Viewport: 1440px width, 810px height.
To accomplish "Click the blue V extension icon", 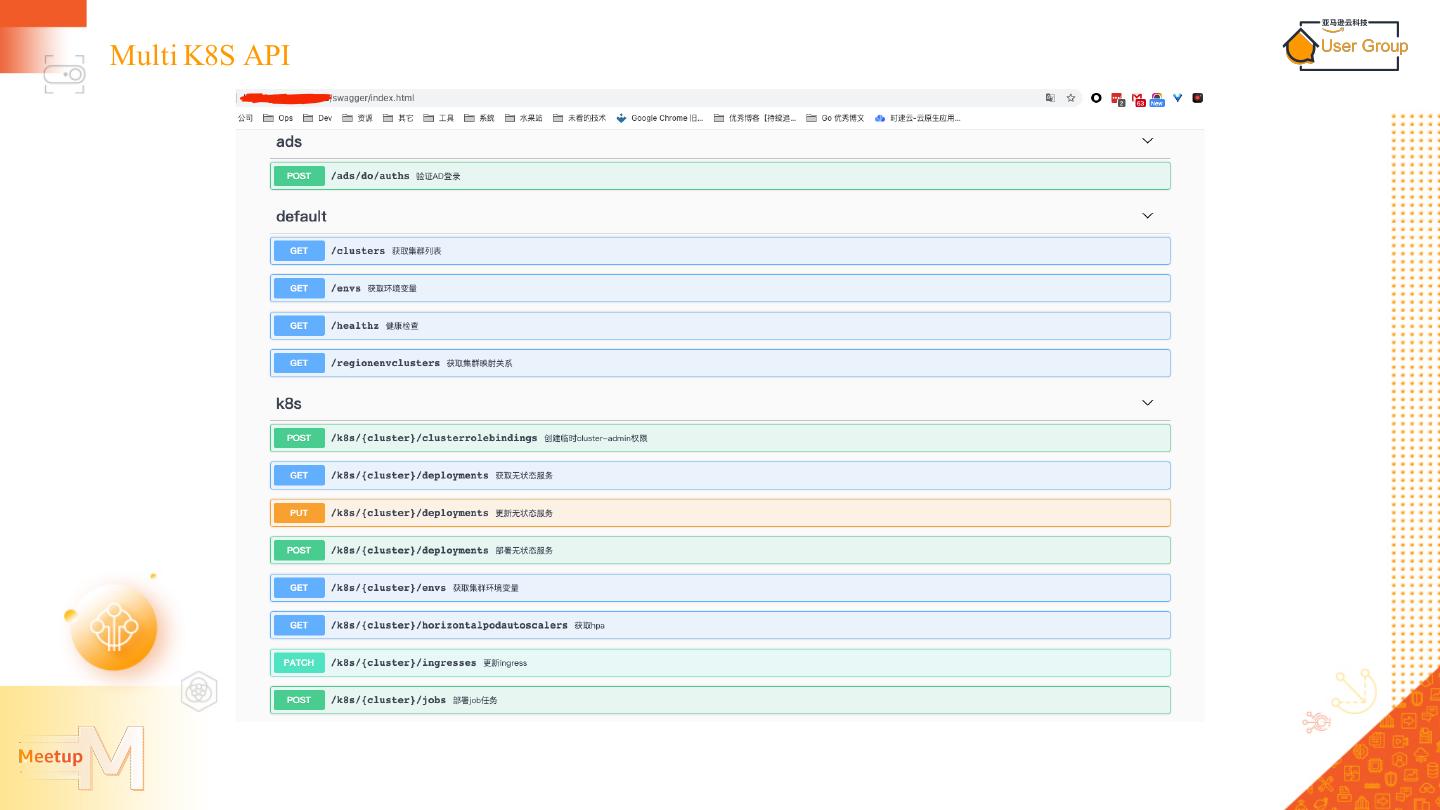I will tap(1178, 98).
